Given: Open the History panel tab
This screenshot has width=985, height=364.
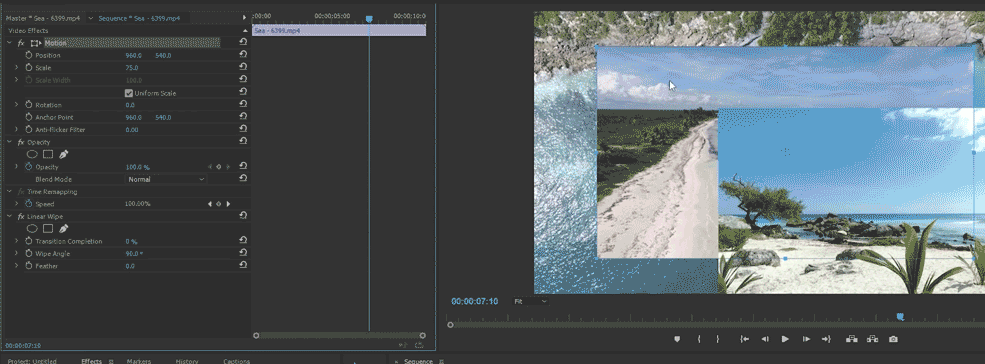Looking at the screenshot, I should coord(187,361).
